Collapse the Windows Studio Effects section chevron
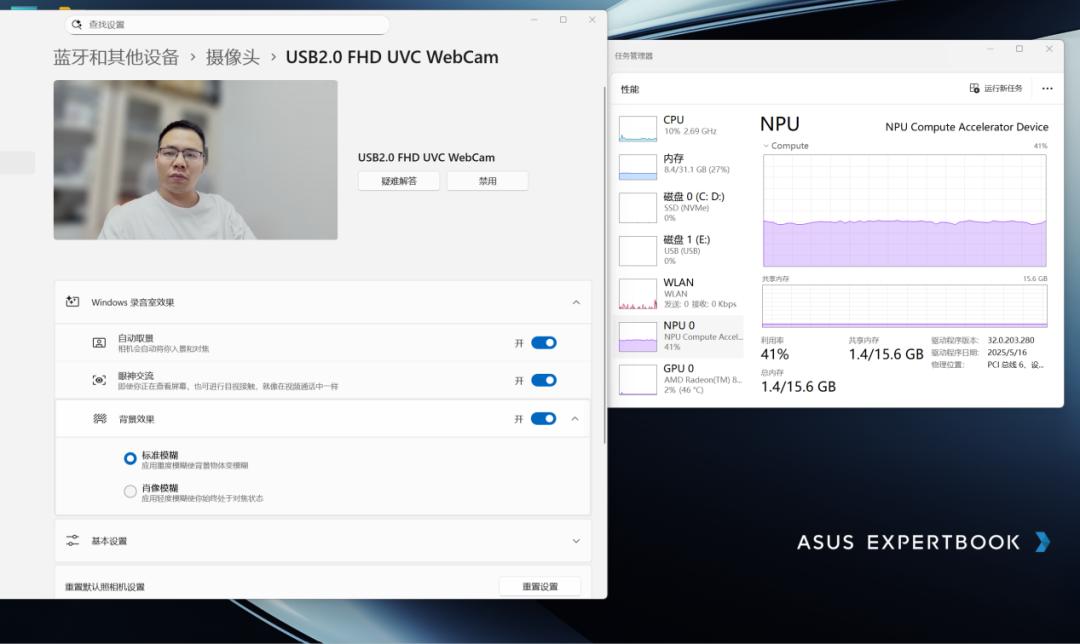1080x644 pixels. tap(576, 302)
